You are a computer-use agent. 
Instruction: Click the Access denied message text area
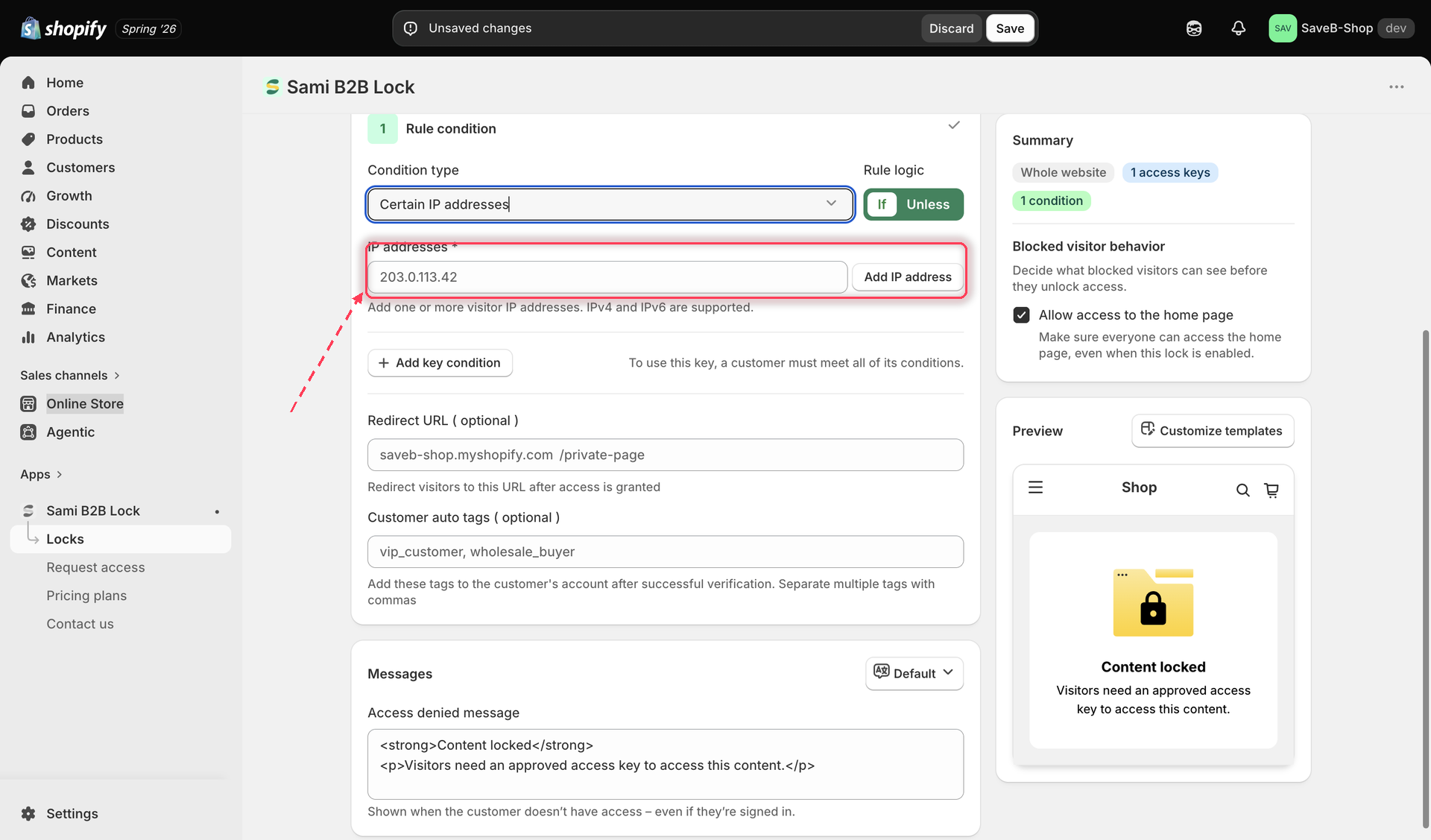(665, 764)
